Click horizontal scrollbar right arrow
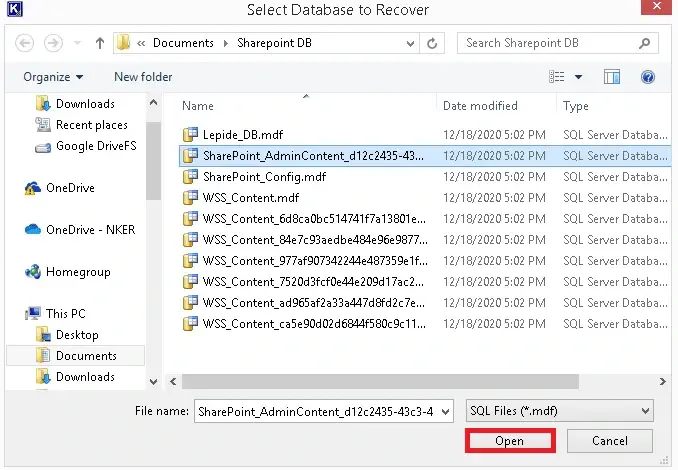The width and height of the screenshot is (678, 470). coord(662,382)
